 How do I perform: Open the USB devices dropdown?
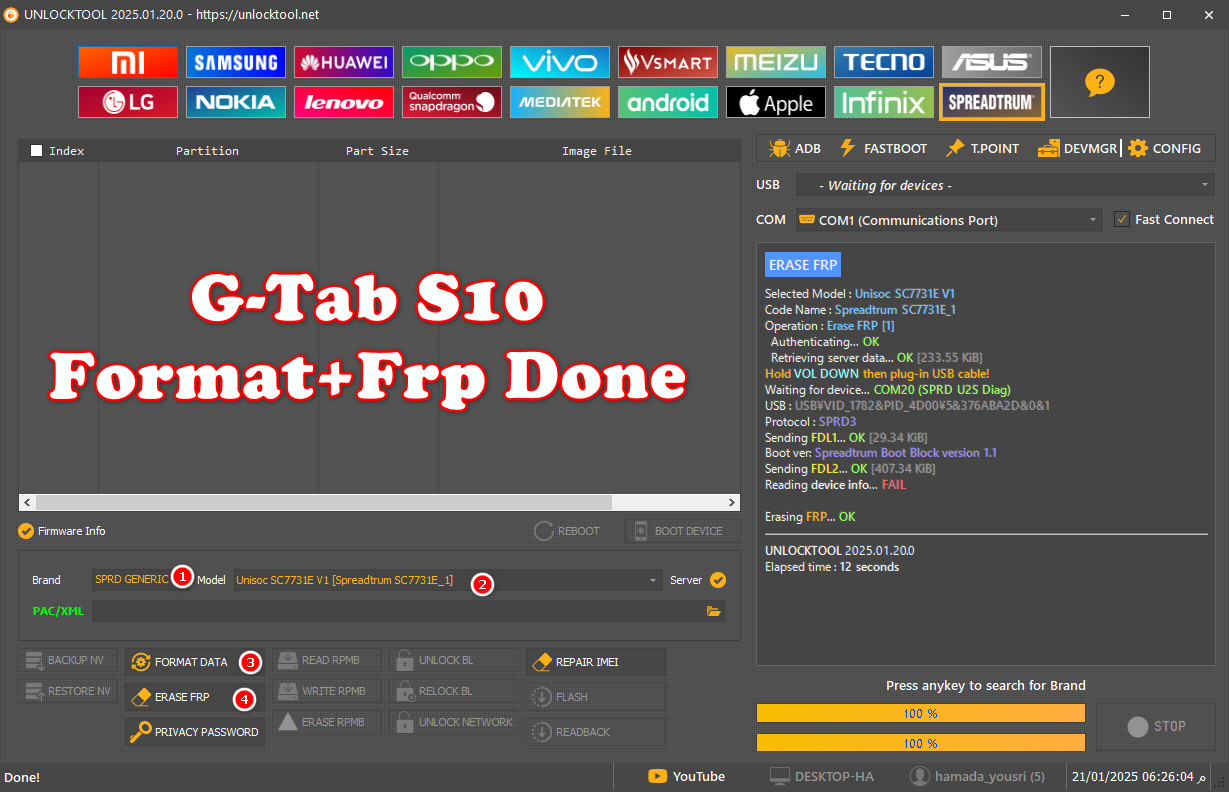point(1005,185)
